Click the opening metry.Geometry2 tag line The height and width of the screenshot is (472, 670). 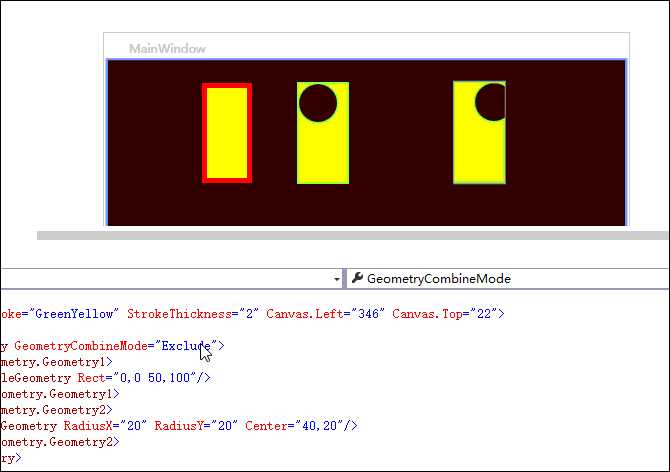56,410
